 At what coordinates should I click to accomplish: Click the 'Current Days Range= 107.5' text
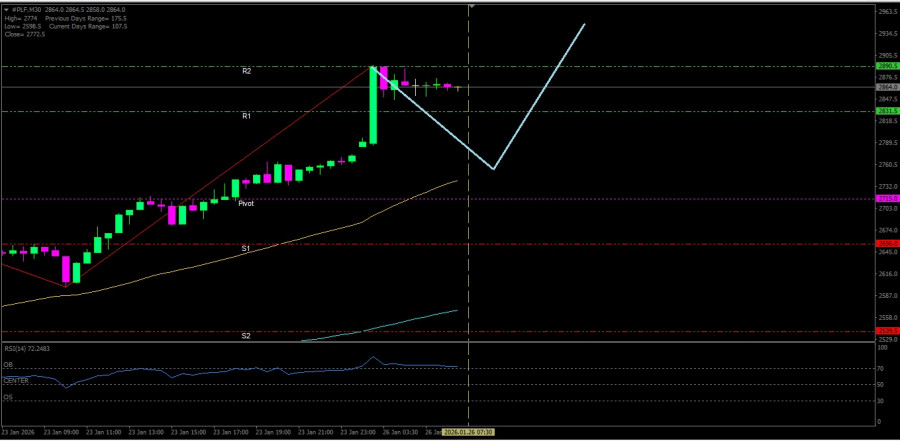click(x=88, y=26)
